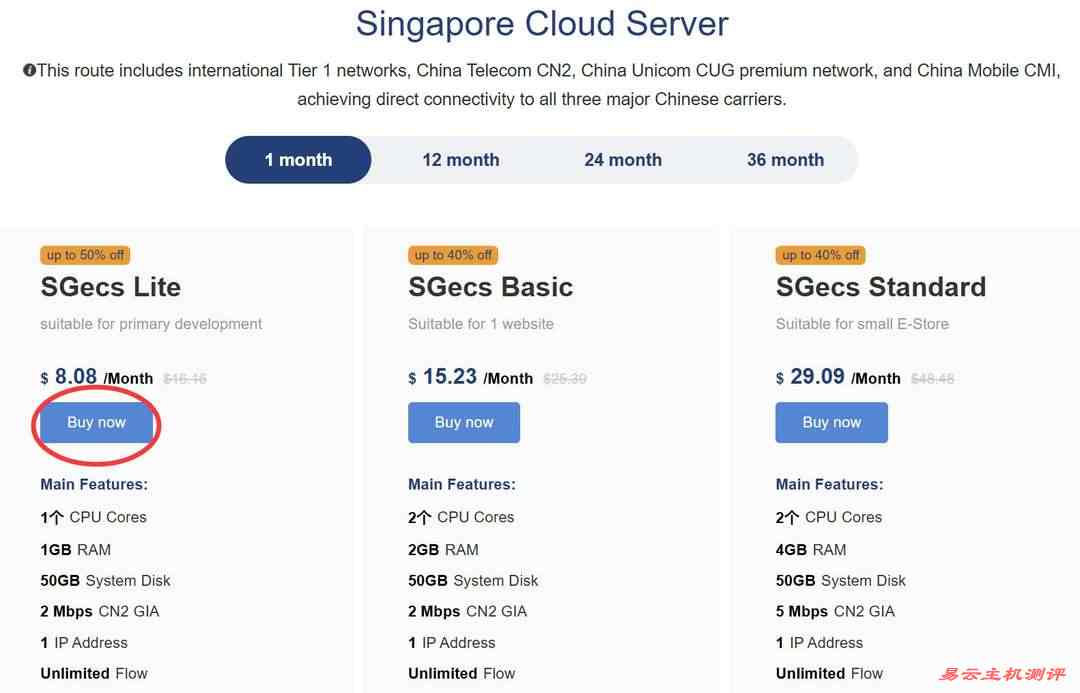Viewport: 1080px width, 693px height.
Task: Click Buy now for SGecs Standard
Action: tap(831, 423)
